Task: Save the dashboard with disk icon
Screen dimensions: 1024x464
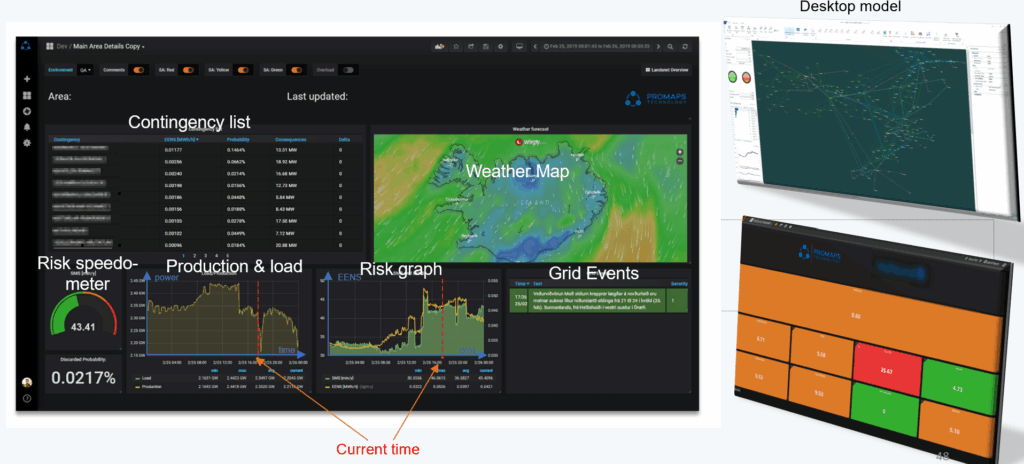Action: 486,46
